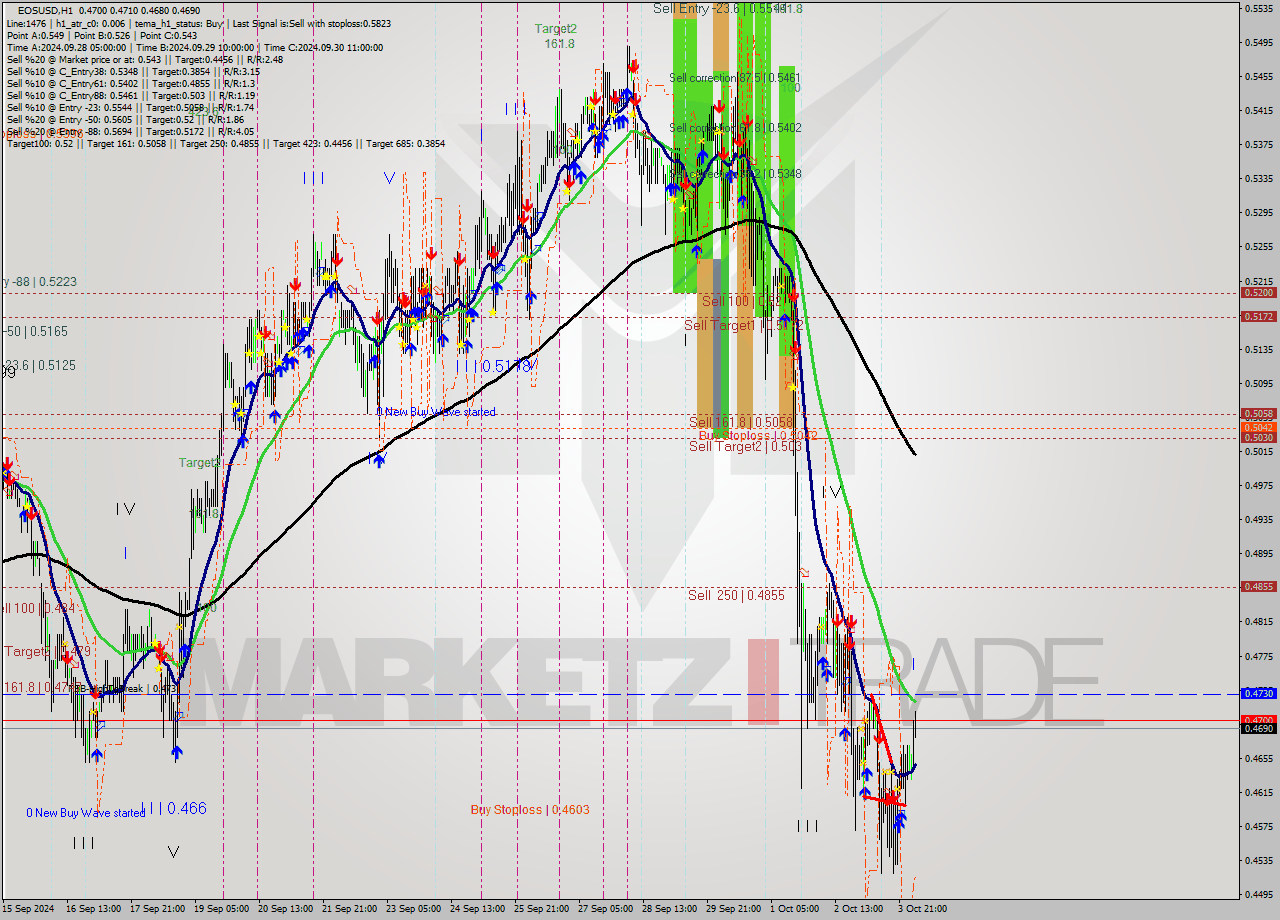1280x920 pixels.
Task: Click the 'Buy Stoploss | 0.4603' label
Action: tap(530, 809)
